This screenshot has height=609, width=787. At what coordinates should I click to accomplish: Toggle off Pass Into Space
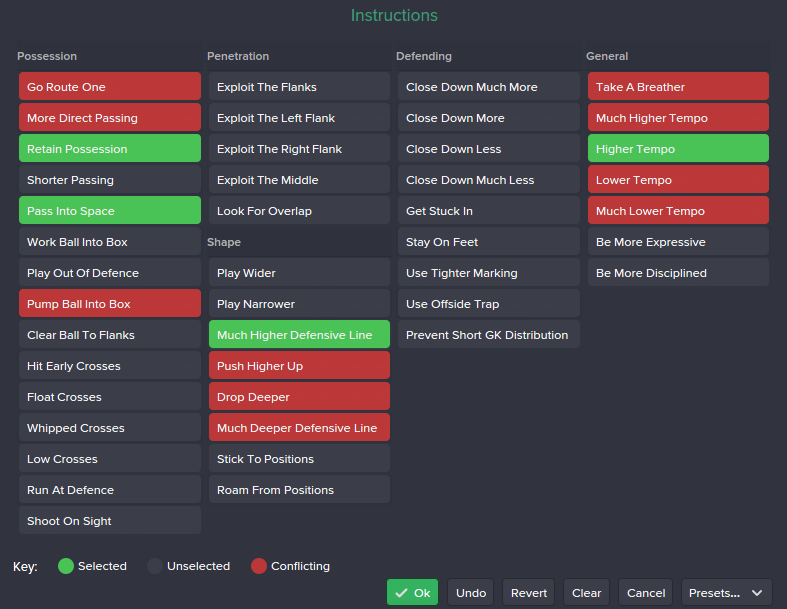point(110,210)
